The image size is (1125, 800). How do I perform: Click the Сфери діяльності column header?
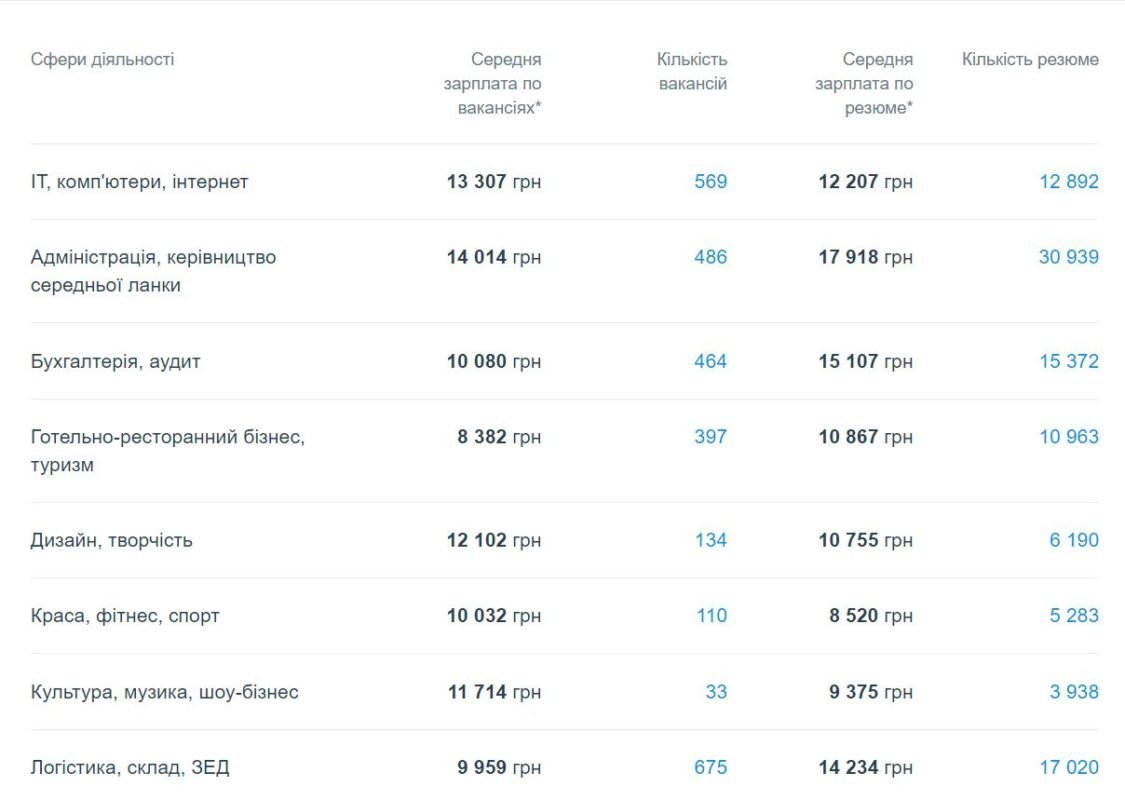pos(102,60)
